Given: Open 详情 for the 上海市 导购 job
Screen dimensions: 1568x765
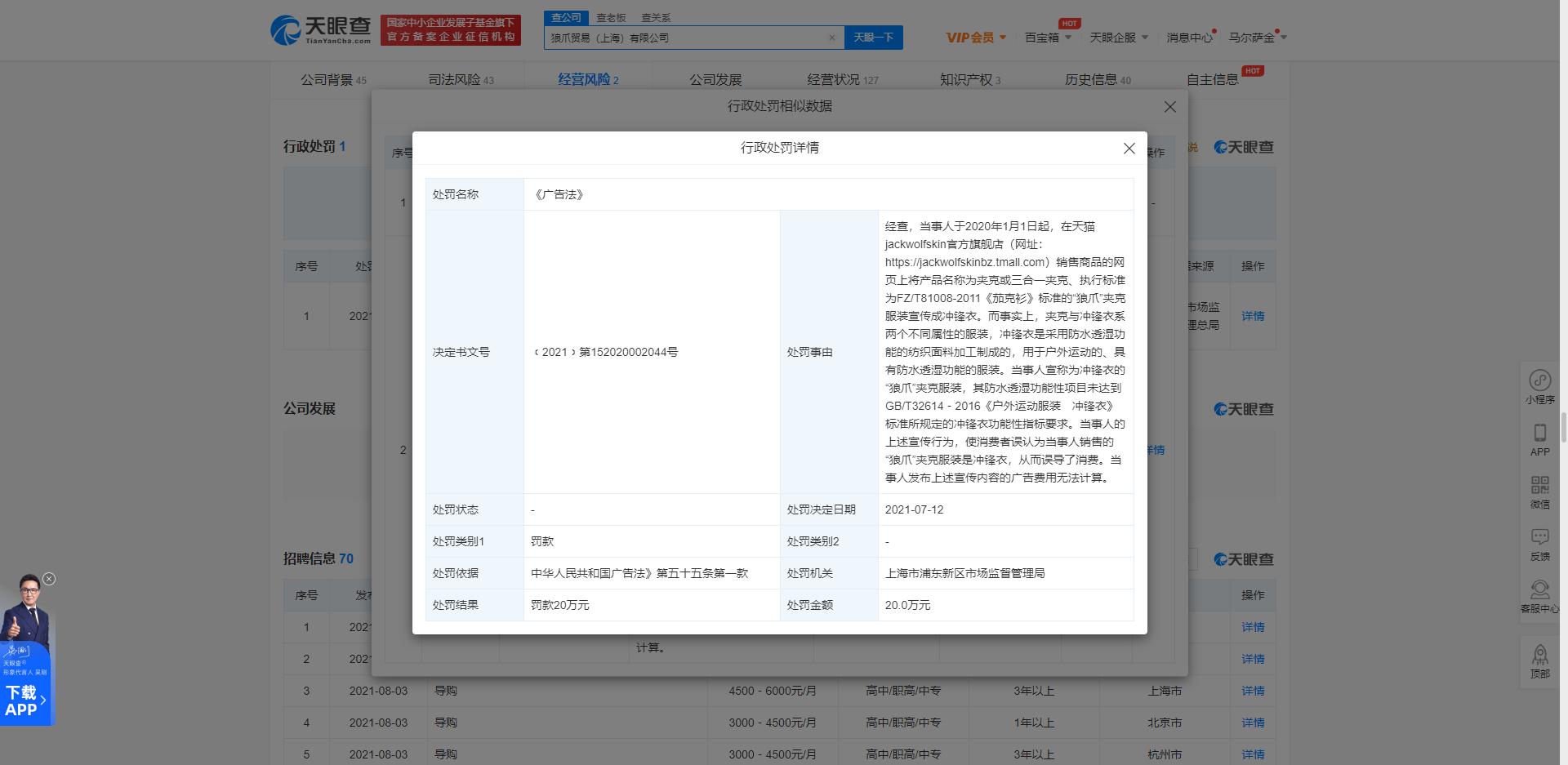Looking at the screenshot, I should [x=1253, y=691].
